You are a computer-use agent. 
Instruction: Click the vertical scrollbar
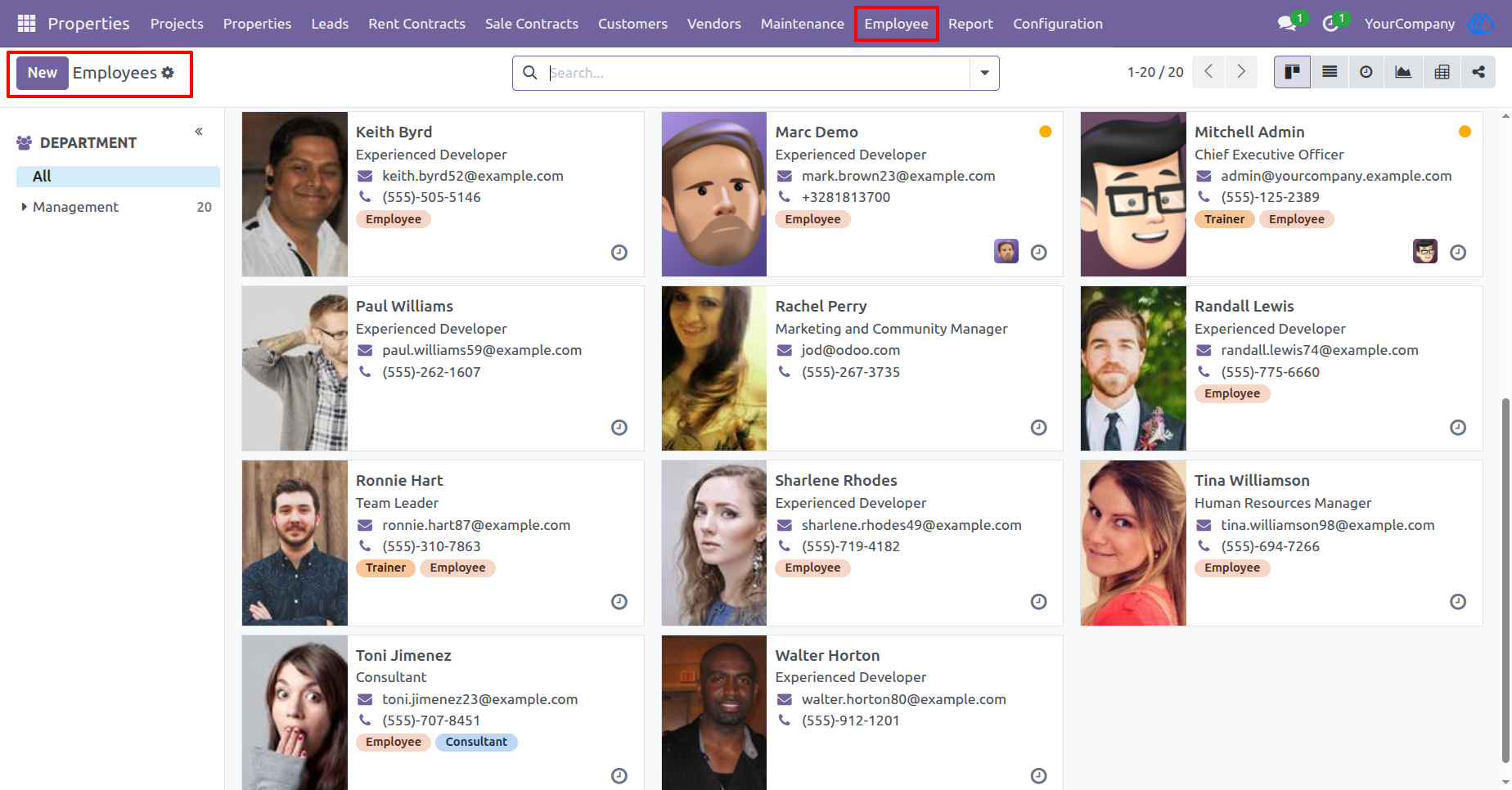pos(1505,579)
